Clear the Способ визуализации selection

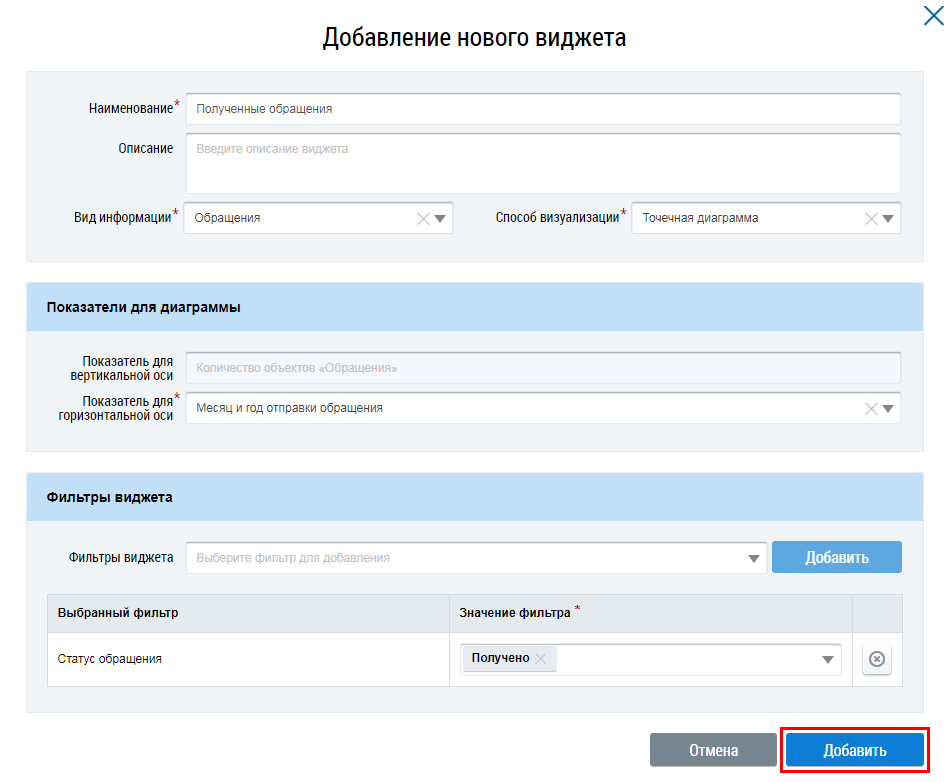point(871,218)
